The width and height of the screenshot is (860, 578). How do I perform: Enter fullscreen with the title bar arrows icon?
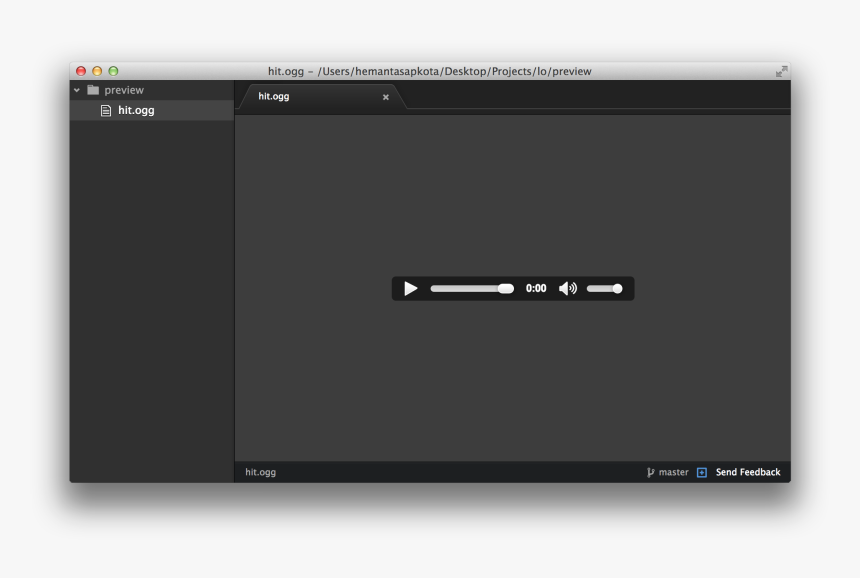(x=782, y=71)
